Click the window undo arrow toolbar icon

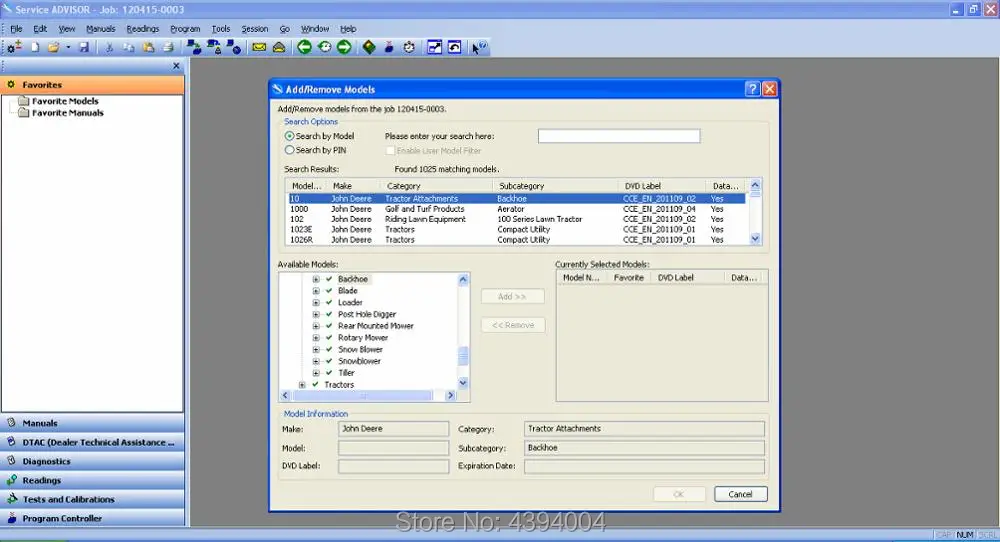(454, 47)
